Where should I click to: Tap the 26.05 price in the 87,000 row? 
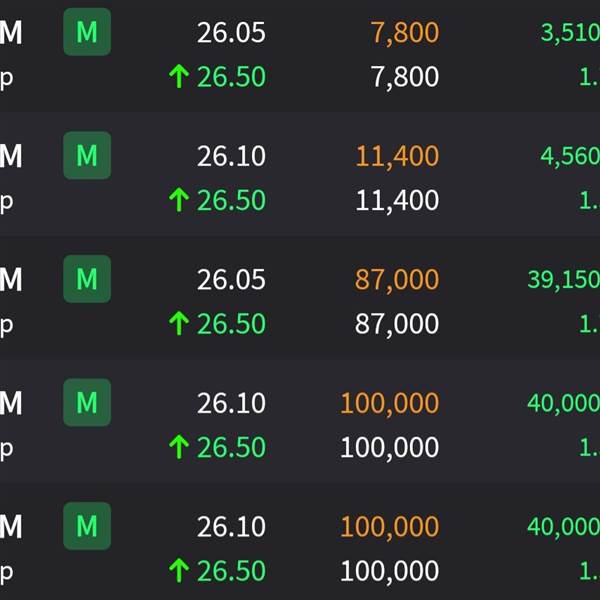click(231, 280)
